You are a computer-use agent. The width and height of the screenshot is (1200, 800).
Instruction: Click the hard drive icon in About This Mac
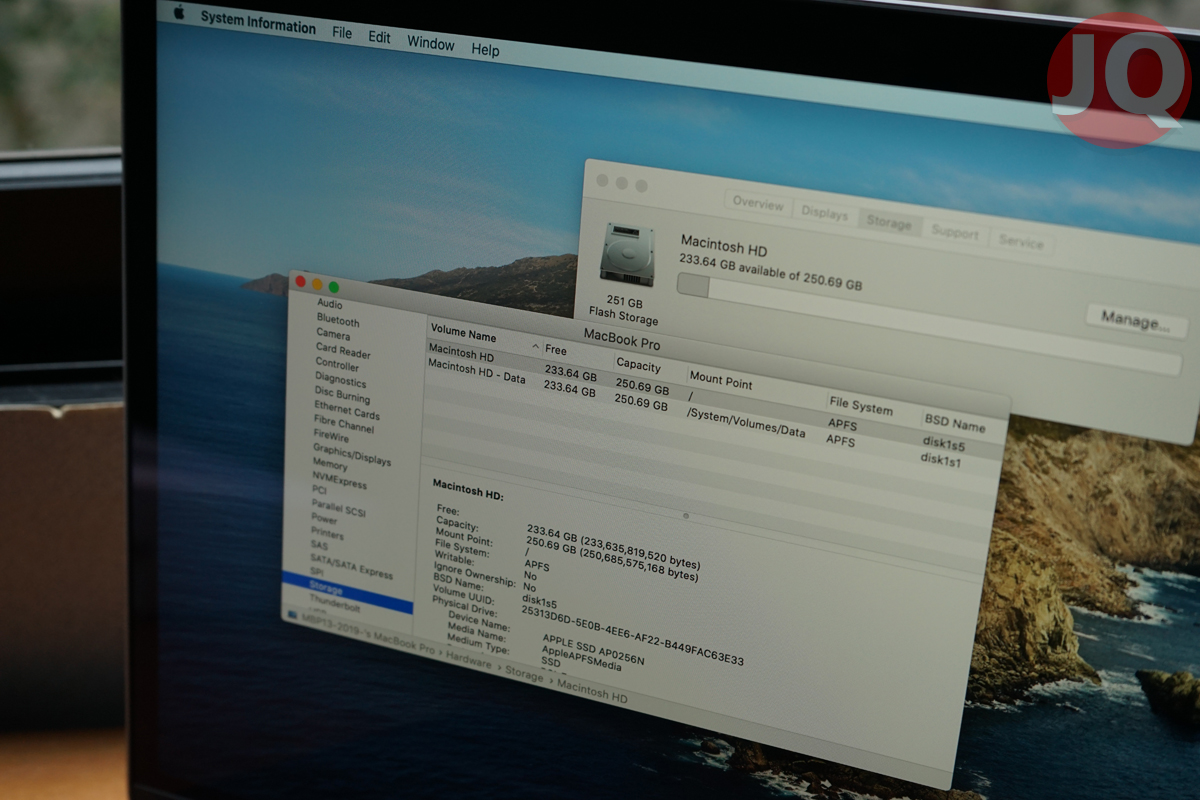click(x=628, y=255)
